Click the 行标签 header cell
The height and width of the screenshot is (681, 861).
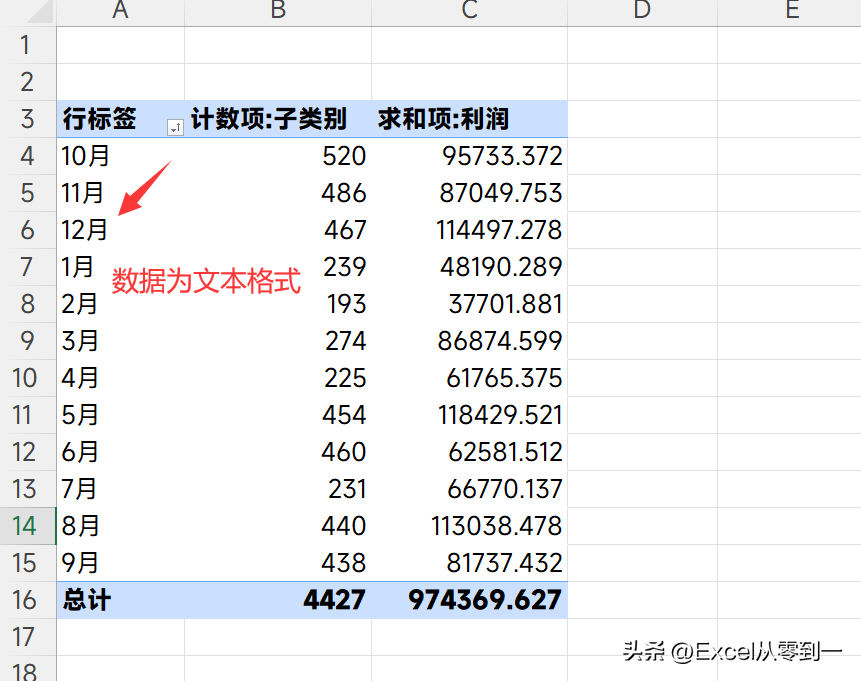120,119
